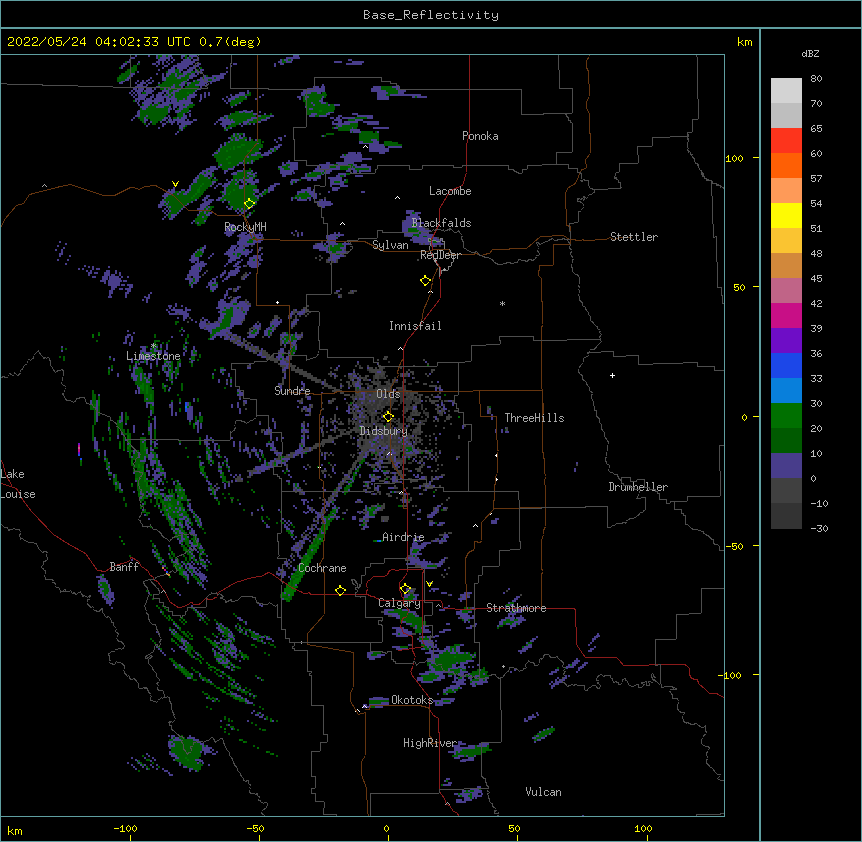
Task: Click the yellow 54 dBZ legend swatch
Action: coord(786,215)
